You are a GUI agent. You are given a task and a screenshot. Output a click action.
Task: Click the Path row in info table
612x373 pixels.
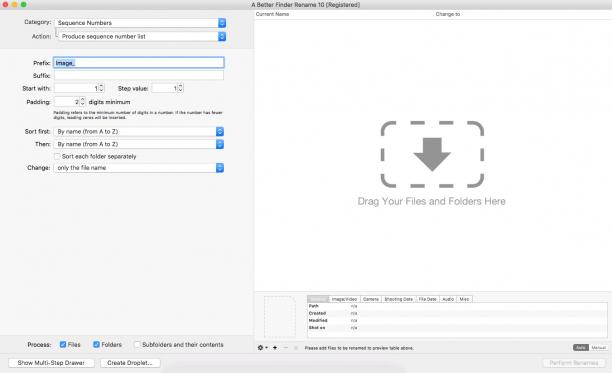457,306
